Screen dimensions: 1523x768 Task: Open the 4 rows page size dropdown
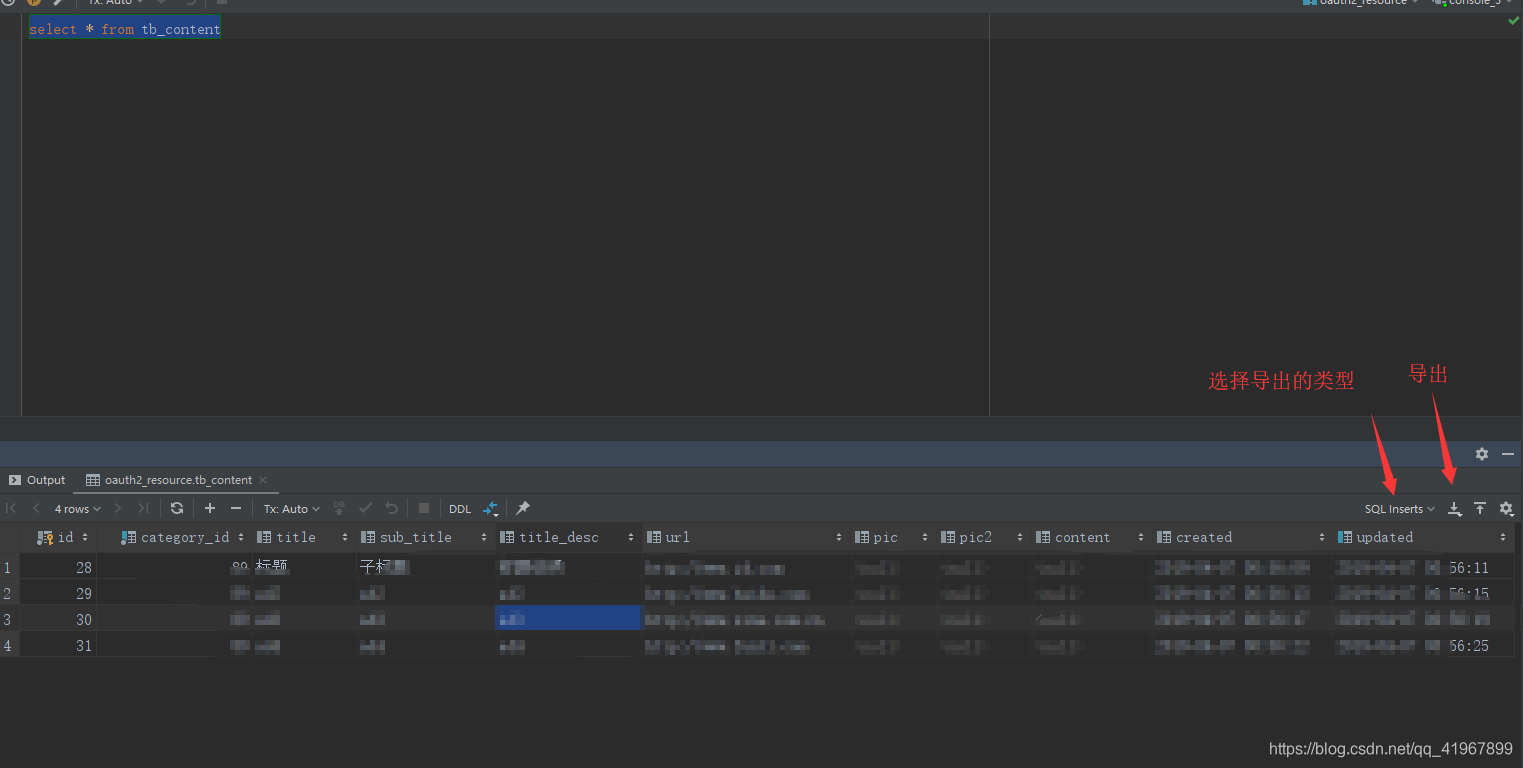pyautogui.click(x=78, y=509)
